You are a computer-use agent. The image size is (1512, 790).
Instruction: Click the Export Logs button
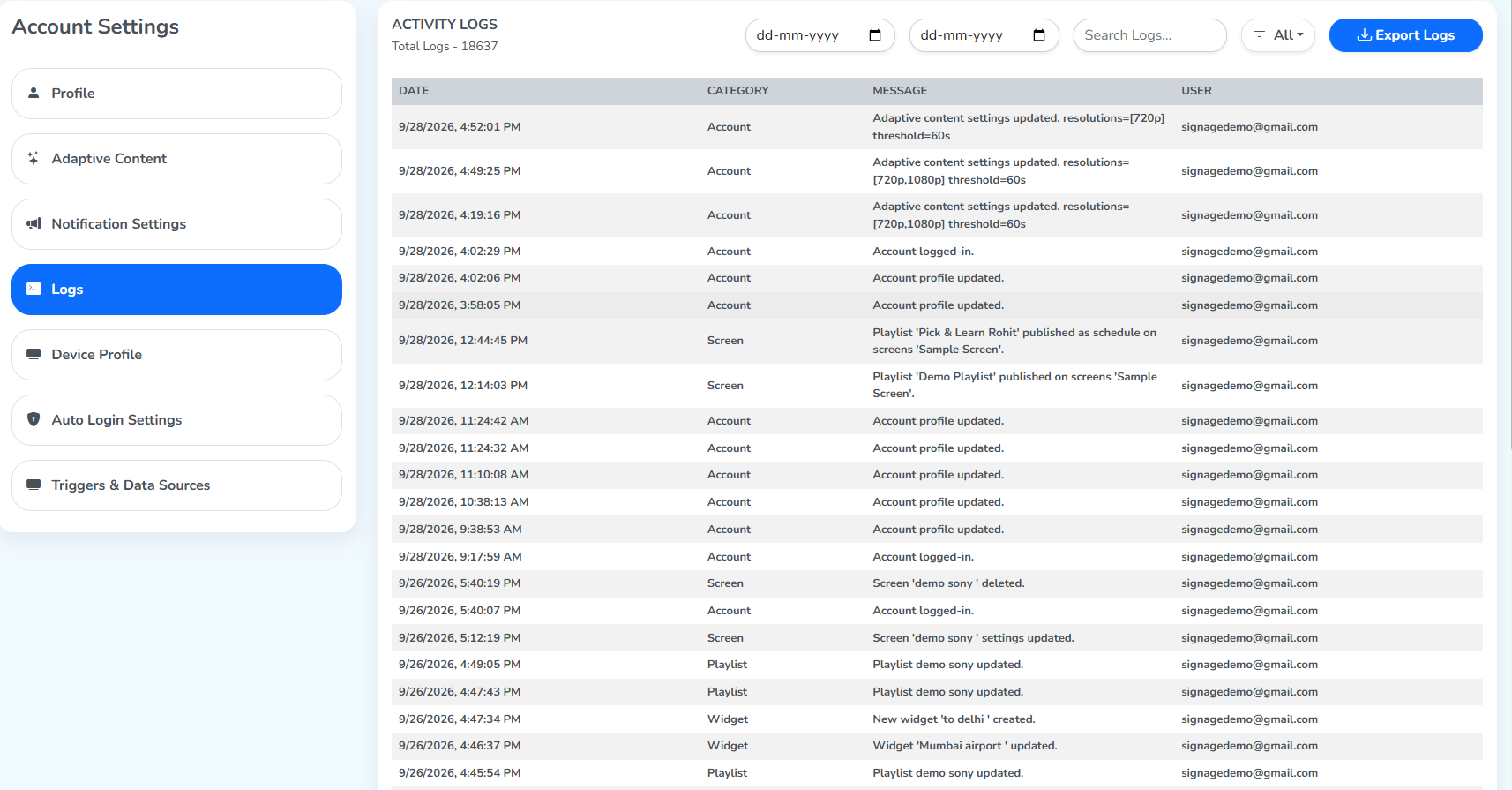tap(1406, 35)
